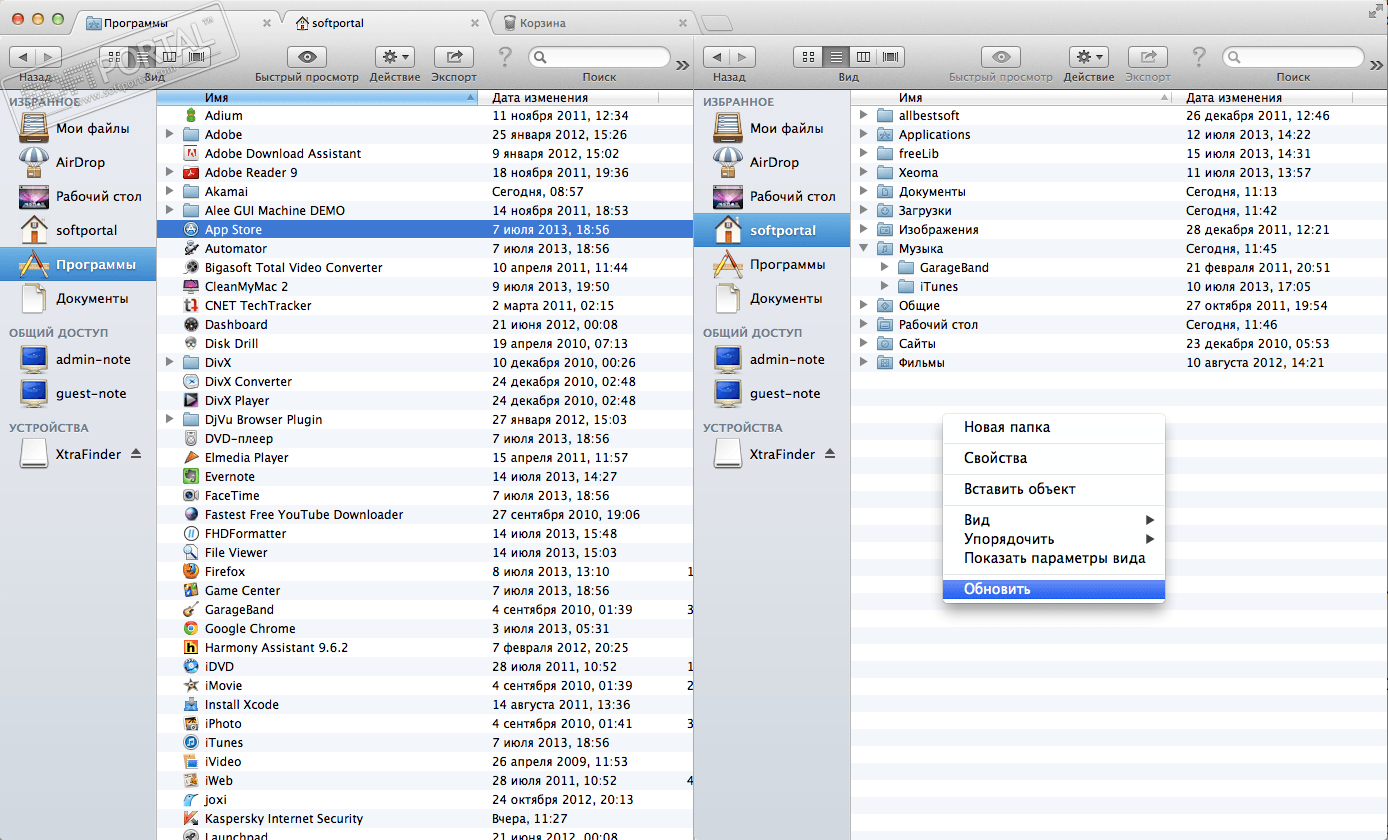Select the Evernote app icon

point(192,477)
